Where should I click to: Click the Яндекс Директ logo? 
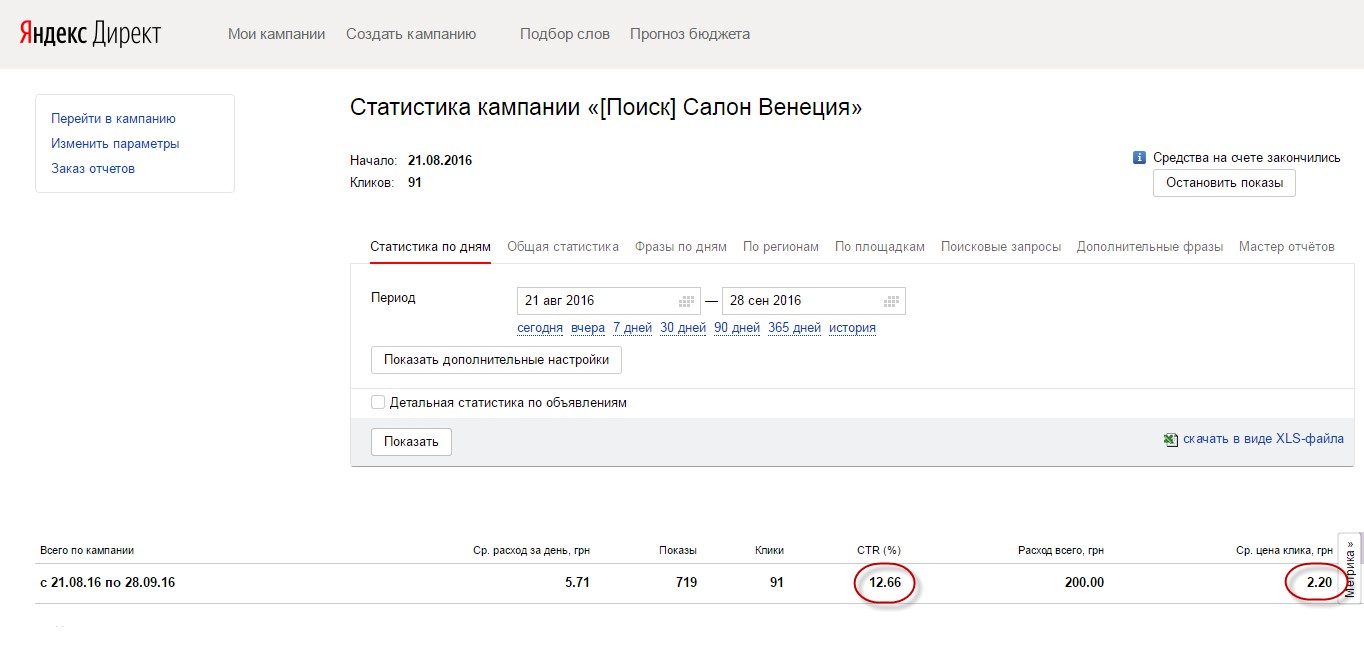[89, 33]
